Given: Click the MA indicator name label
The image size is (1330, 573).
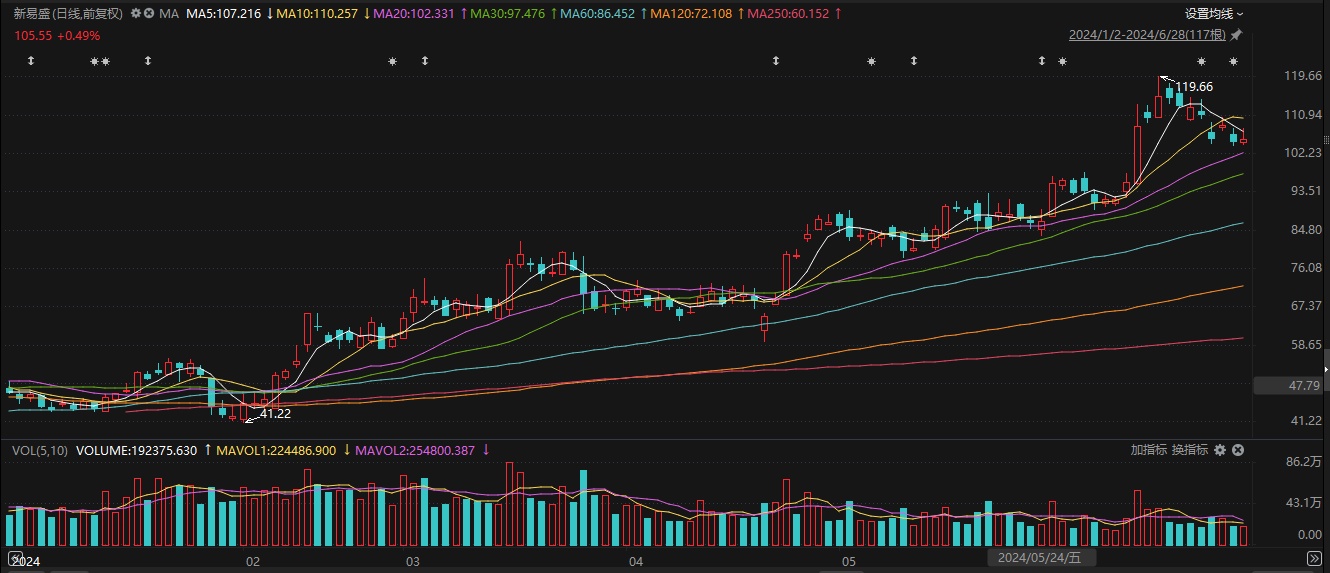Looking at the screenshot, I should 169,14.
